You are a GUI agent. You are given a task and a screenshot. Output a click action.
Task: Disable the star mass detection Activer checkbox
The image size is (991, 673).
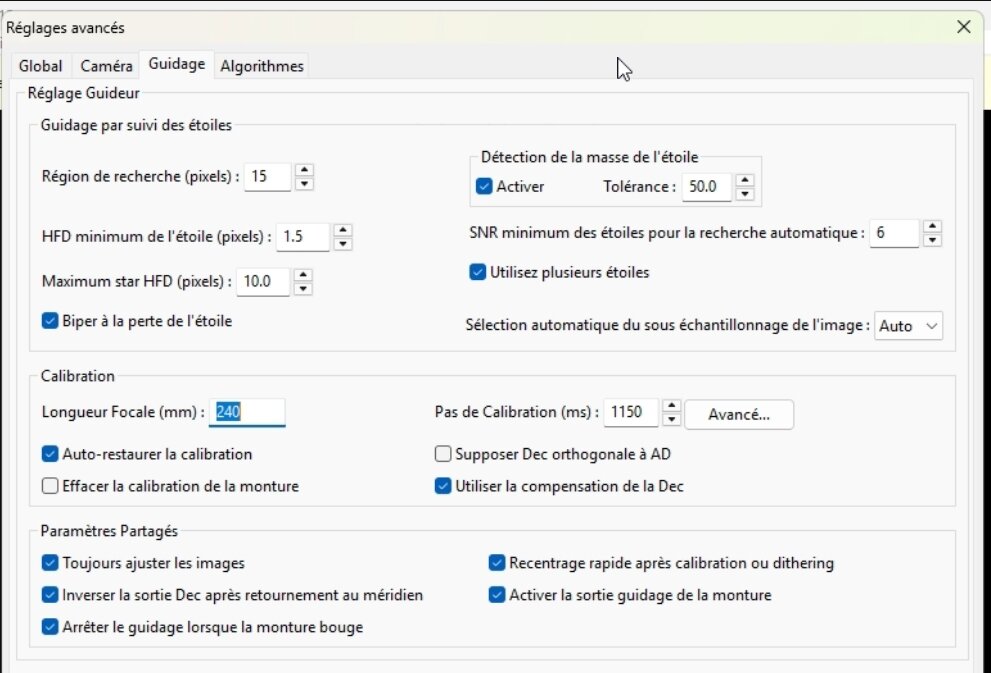[x=485, y=186]
